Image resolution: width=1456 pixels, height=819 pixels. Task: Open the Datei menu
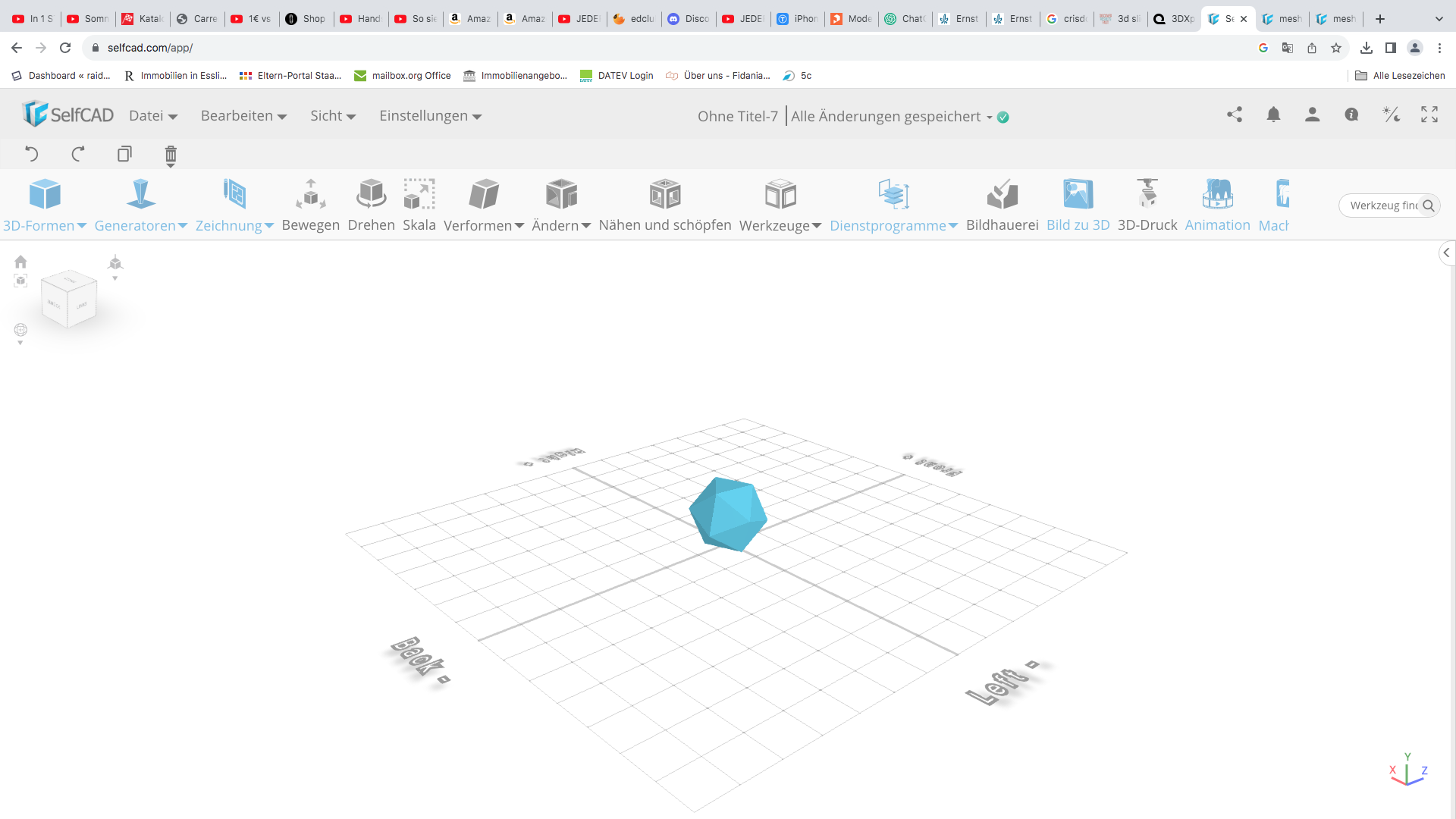[x=153, y=116]
